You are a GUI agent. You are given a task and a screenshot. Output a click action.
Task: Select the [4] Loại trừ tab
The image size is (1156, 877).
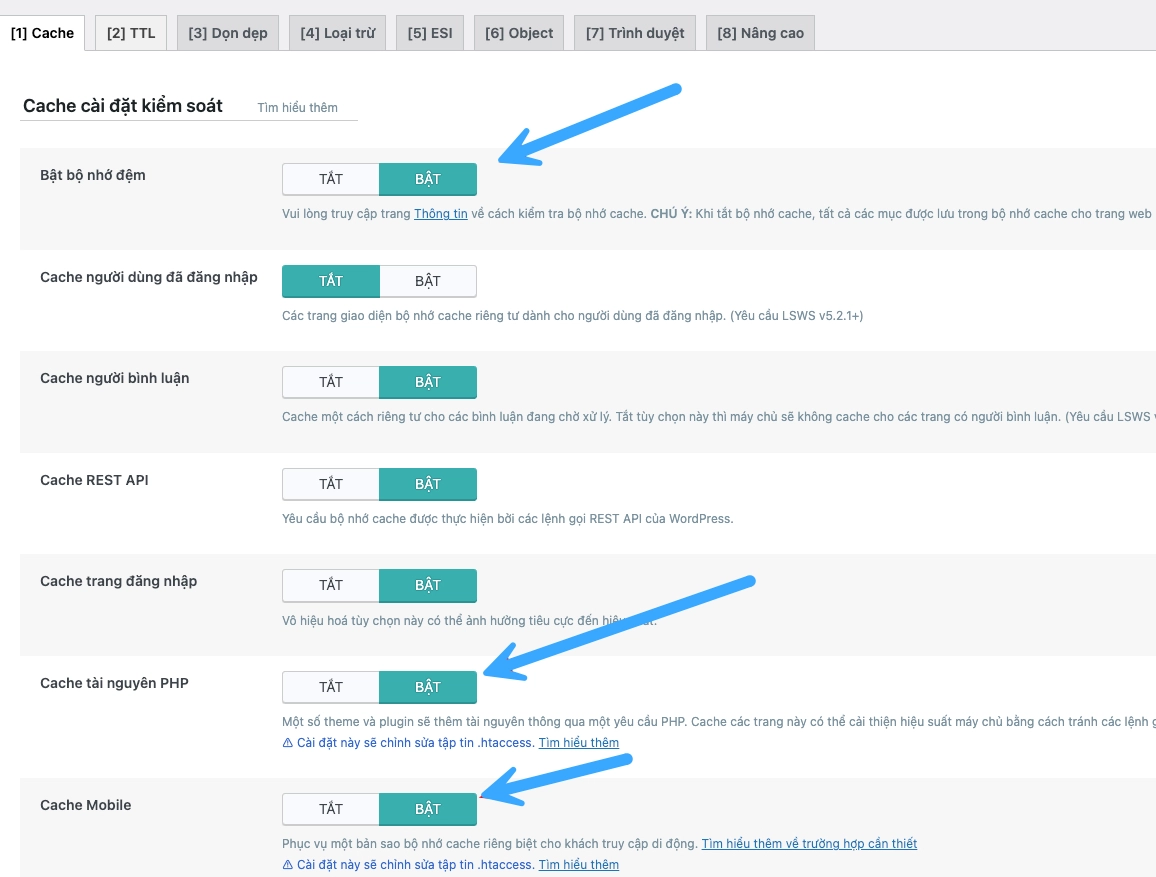(337, 32)
